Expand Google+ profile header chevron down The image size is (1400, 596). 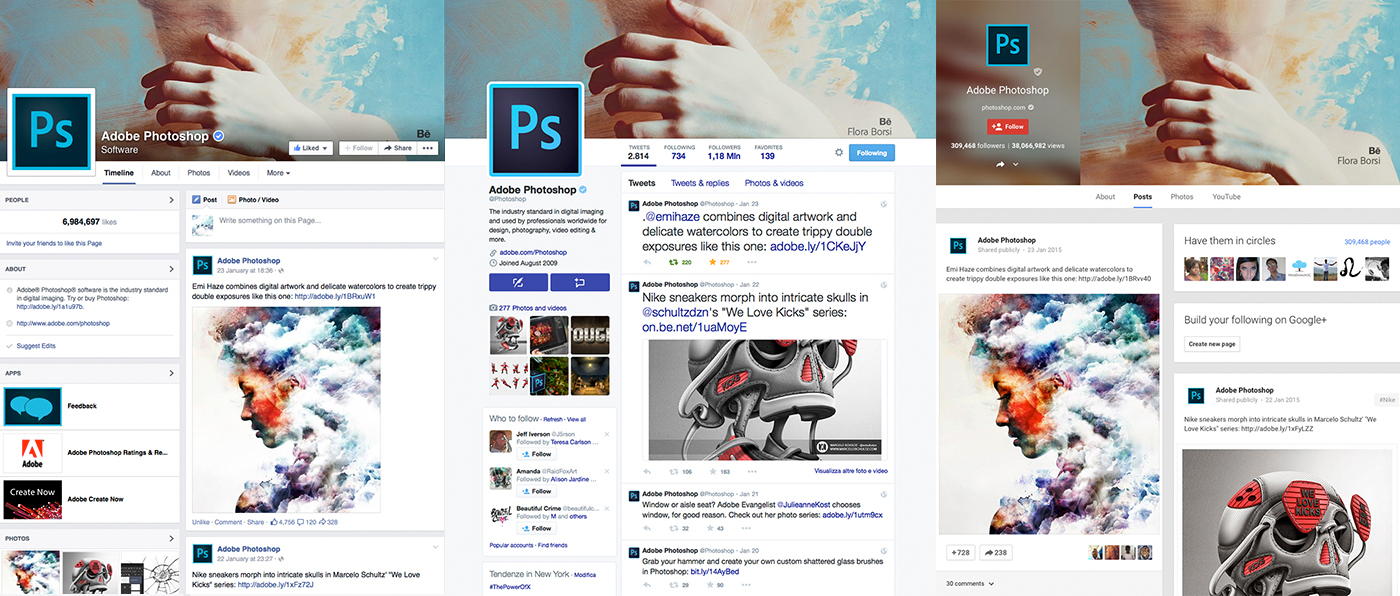coord(1015,164)
